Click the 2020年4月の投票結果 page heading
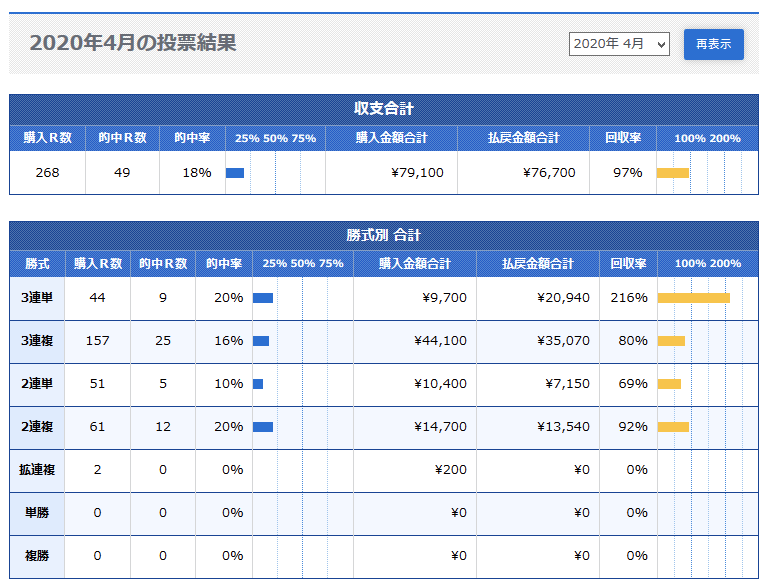The height and width of the screenshot is (588, 770). pyautogui.click(x=133, y=43)
